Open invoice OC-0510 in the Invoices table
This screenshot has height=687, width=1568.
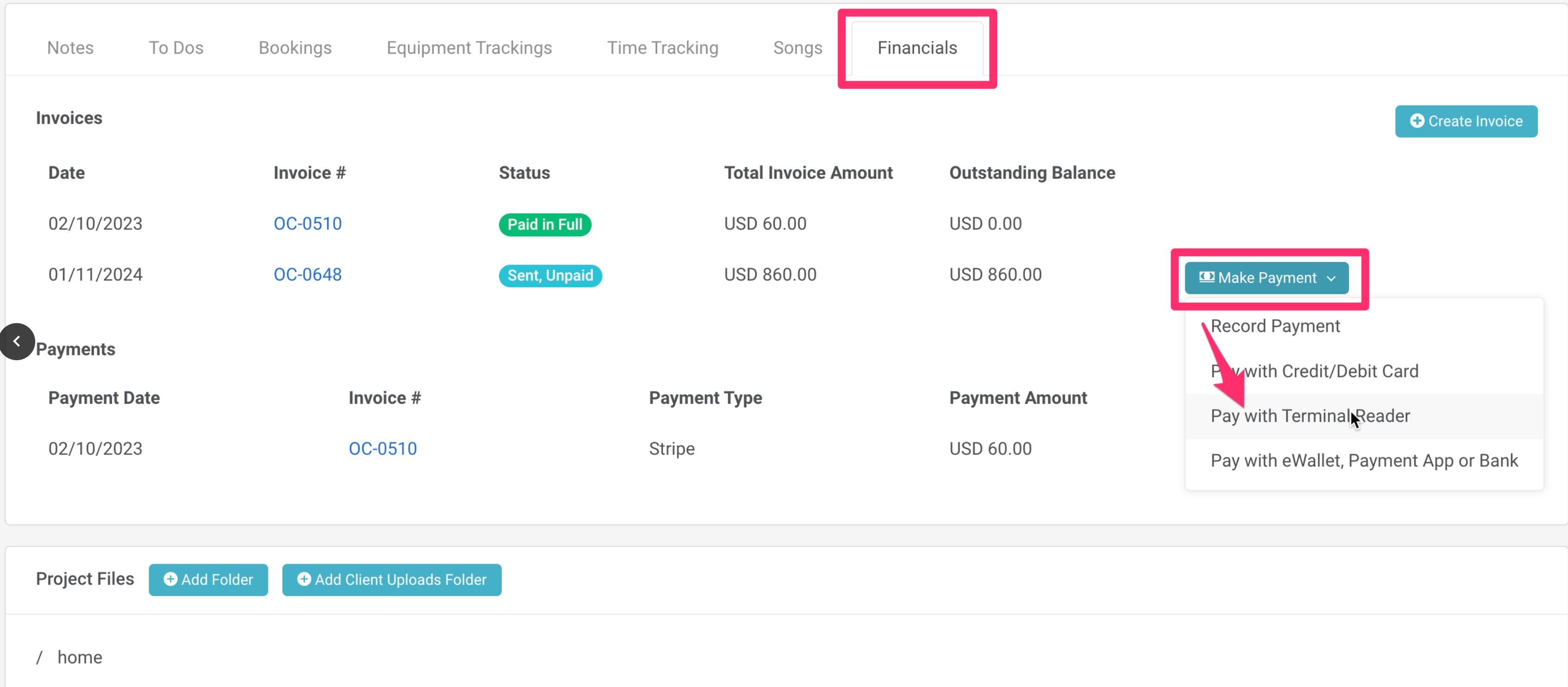click(x=307, y=223)
